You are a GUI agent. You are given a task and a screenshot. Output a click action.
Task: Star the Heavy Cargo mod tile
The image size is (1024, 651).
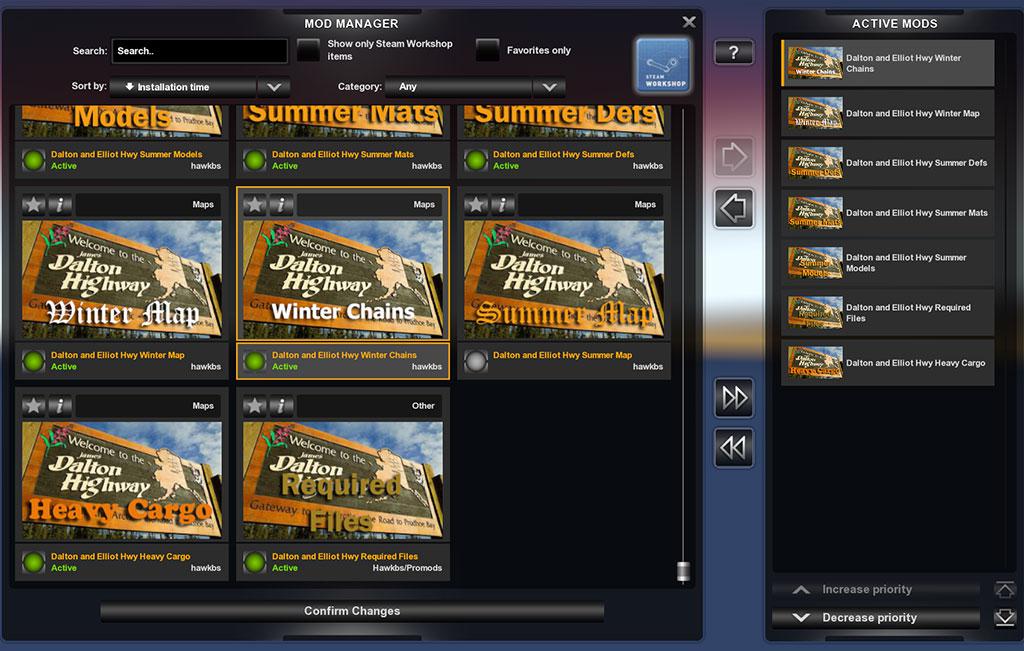coord(34,406)
